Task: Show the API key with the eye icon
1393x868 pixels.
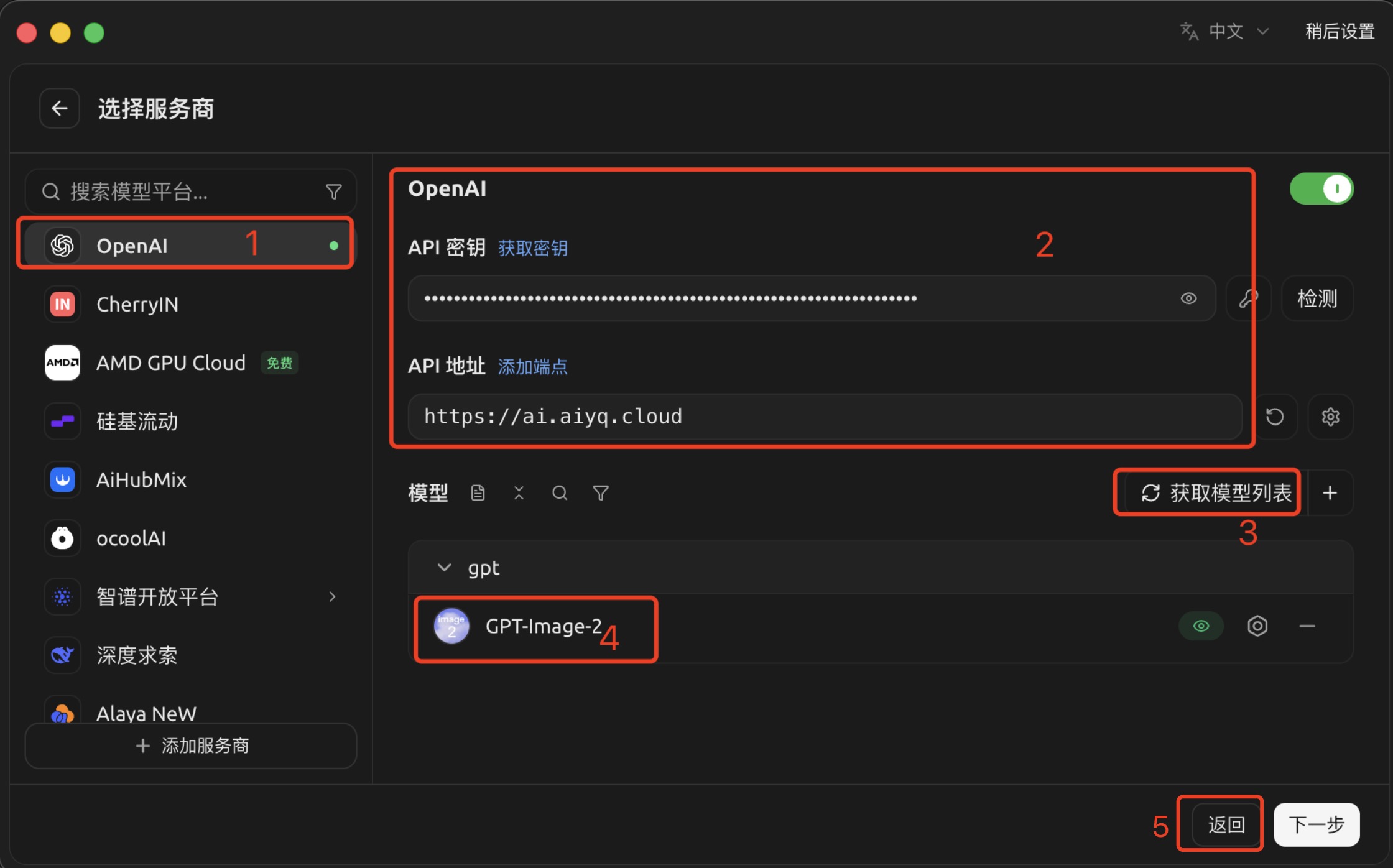Action: 1188,298
